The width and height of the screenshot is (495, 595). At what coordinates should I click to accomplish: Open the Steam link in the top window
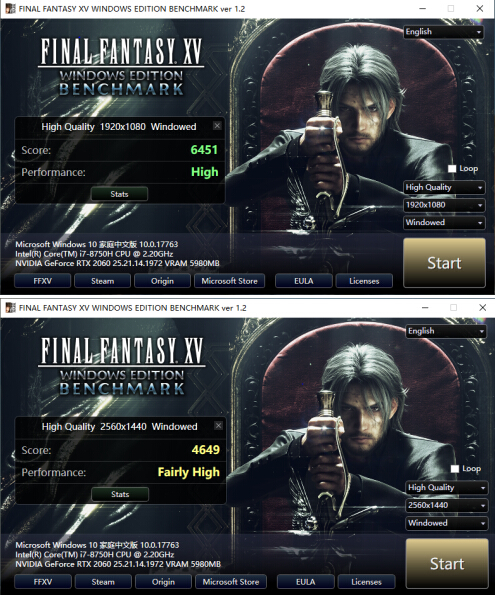(102, 281)
